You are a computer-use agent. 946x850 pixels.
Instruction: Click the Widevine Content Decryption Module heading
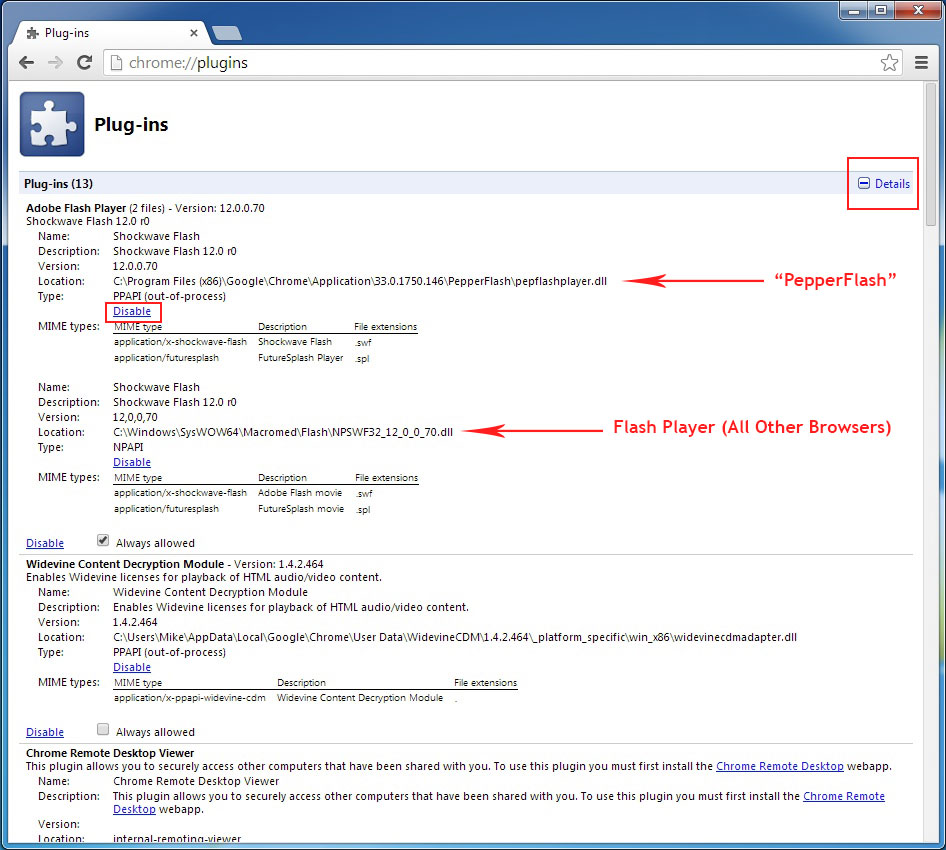[x=125, y=564]
